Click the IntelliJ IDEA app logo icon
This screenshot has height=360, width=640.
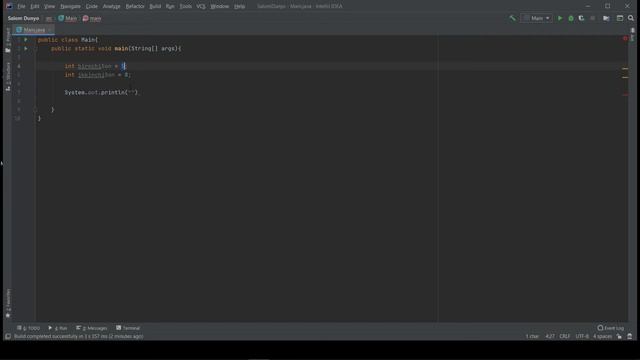9,7
